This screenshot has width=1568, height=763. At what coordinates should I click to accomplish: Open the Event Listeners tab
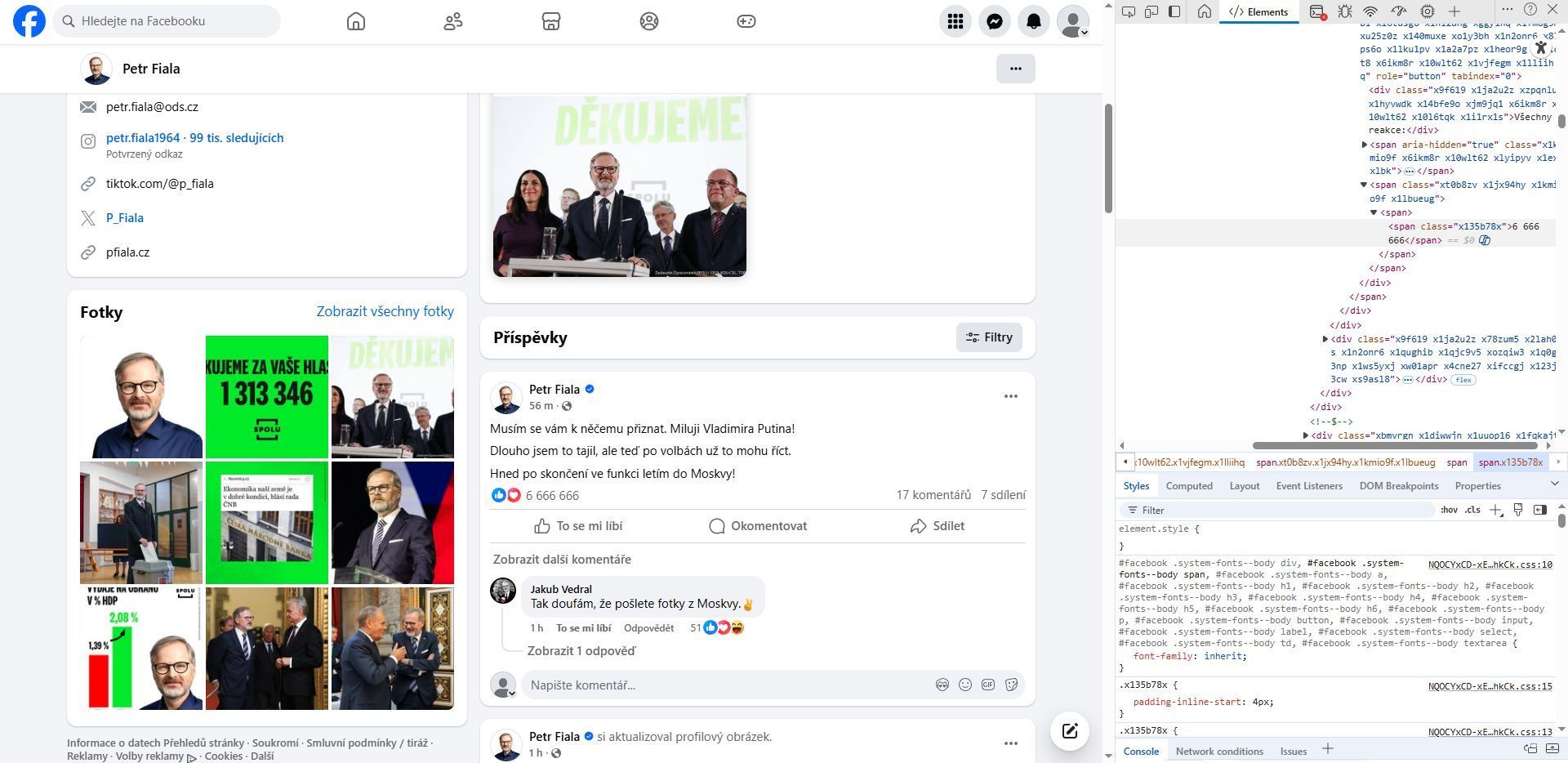click(1308, 486)
